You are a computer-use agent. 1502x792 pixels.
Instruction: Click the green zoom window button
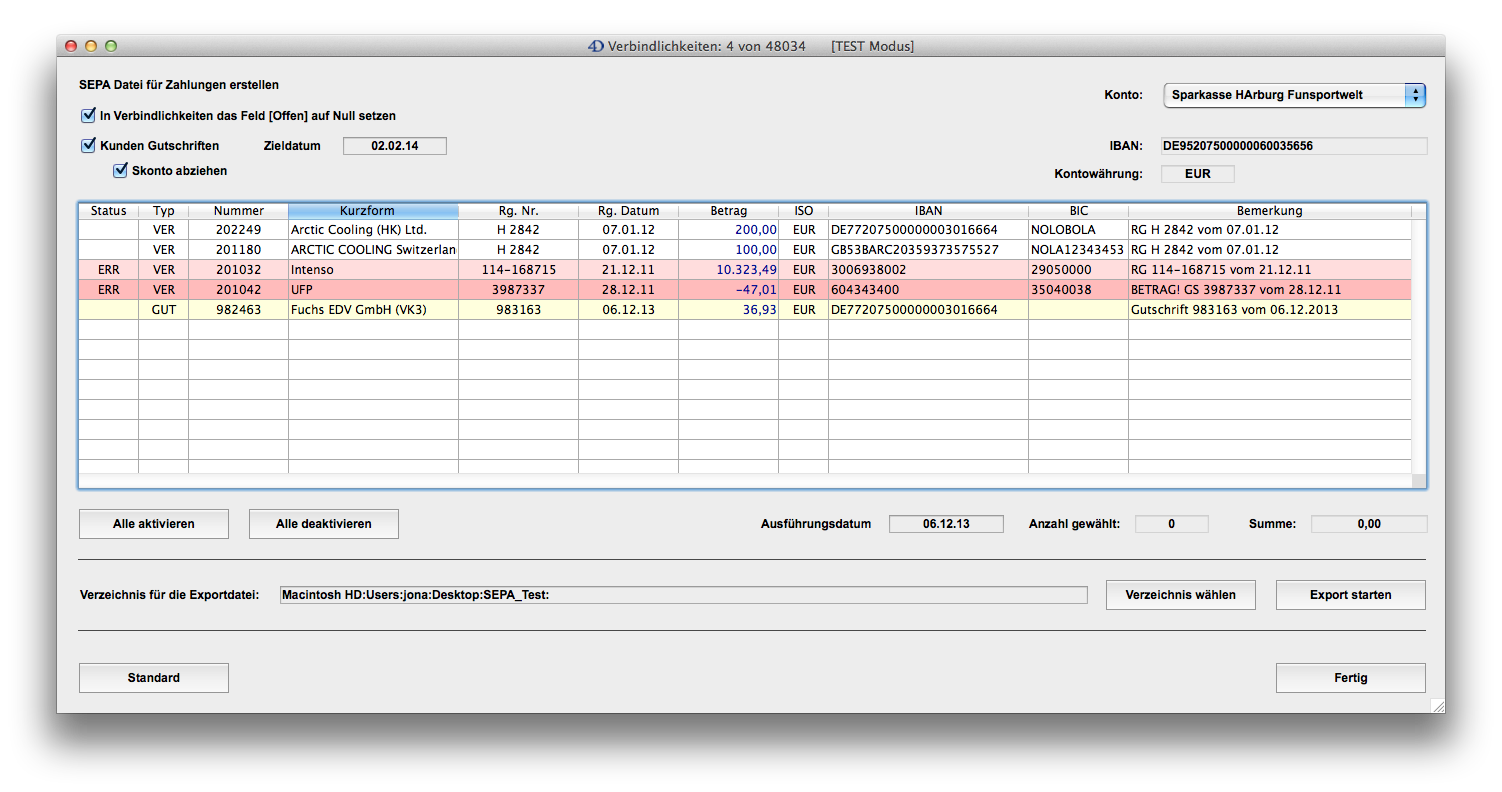111,46
